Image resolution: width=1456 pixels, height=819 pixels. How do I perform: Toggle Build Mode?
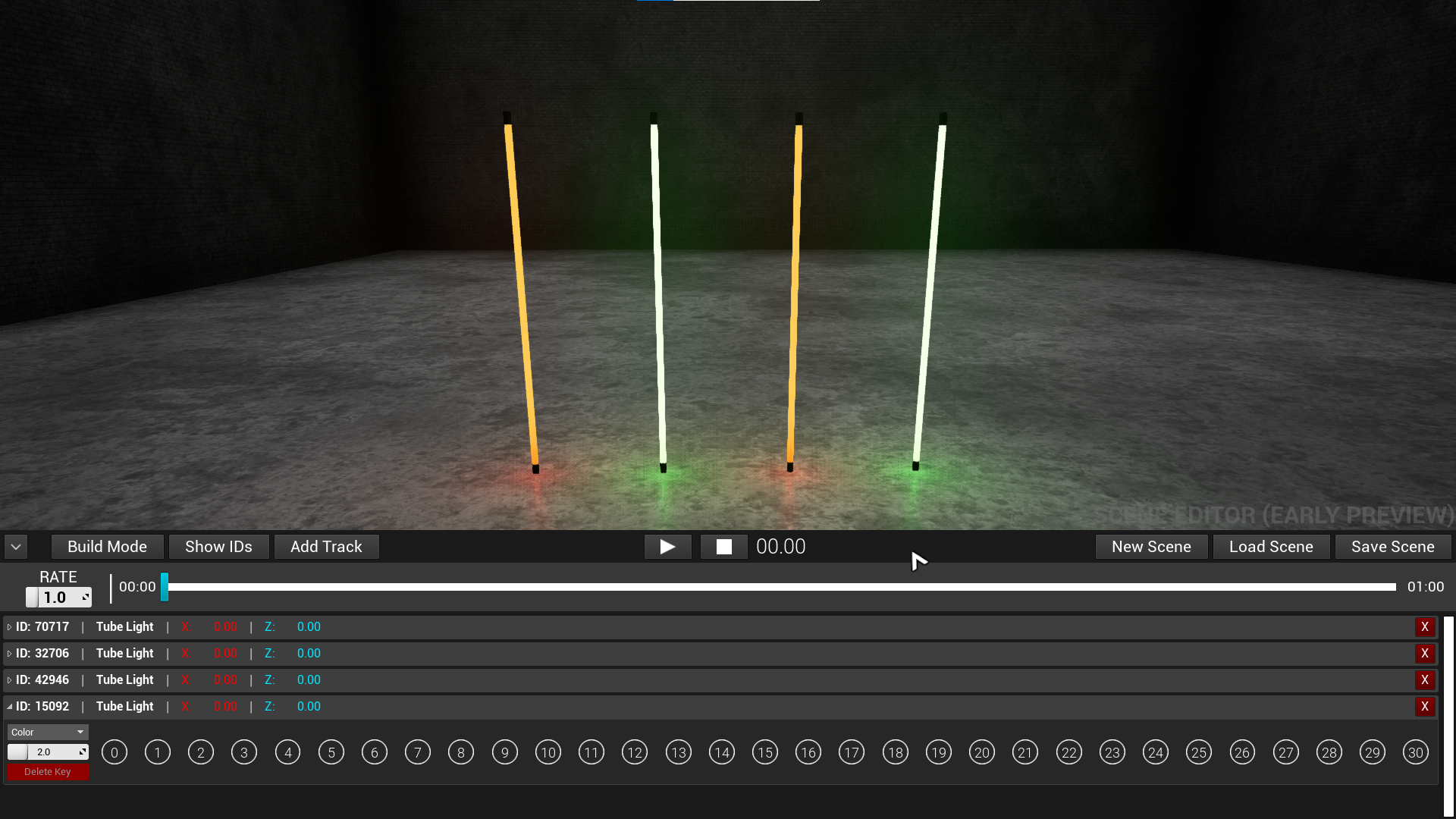pyautogui.click(x=107, y=547)
